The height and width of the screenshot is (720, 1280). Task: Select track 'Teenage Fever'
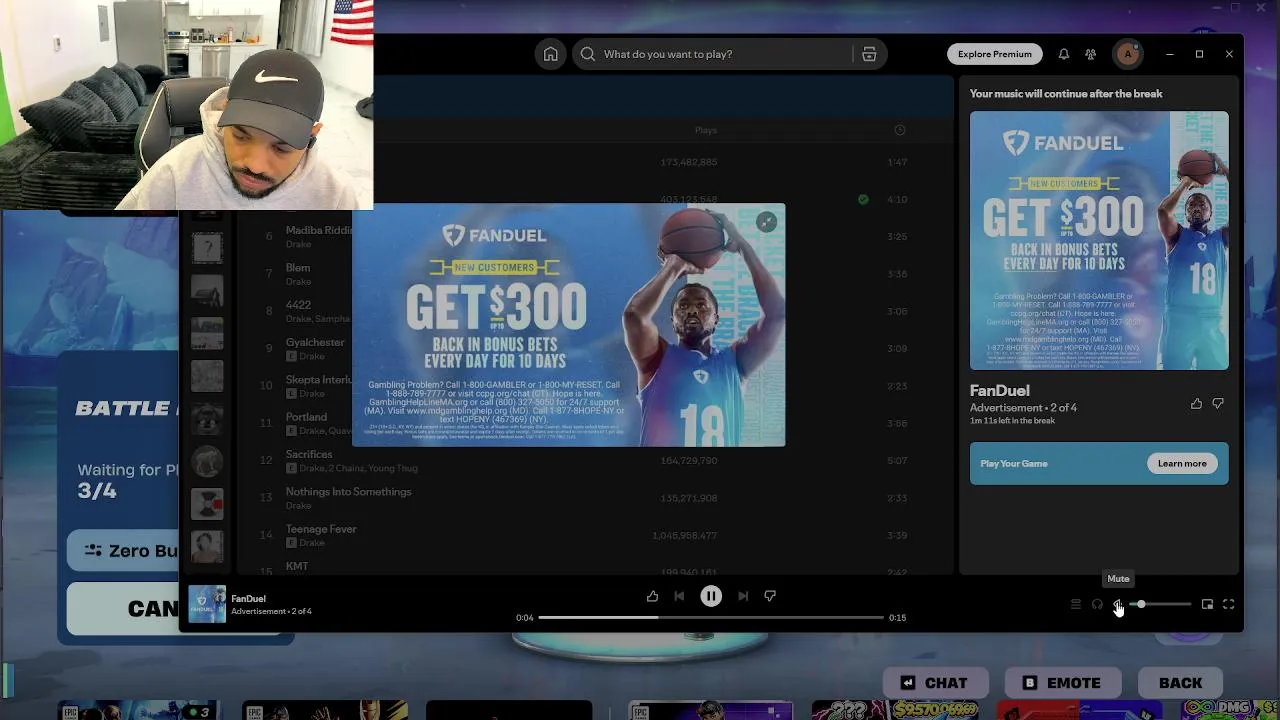[x=321, y=529]
